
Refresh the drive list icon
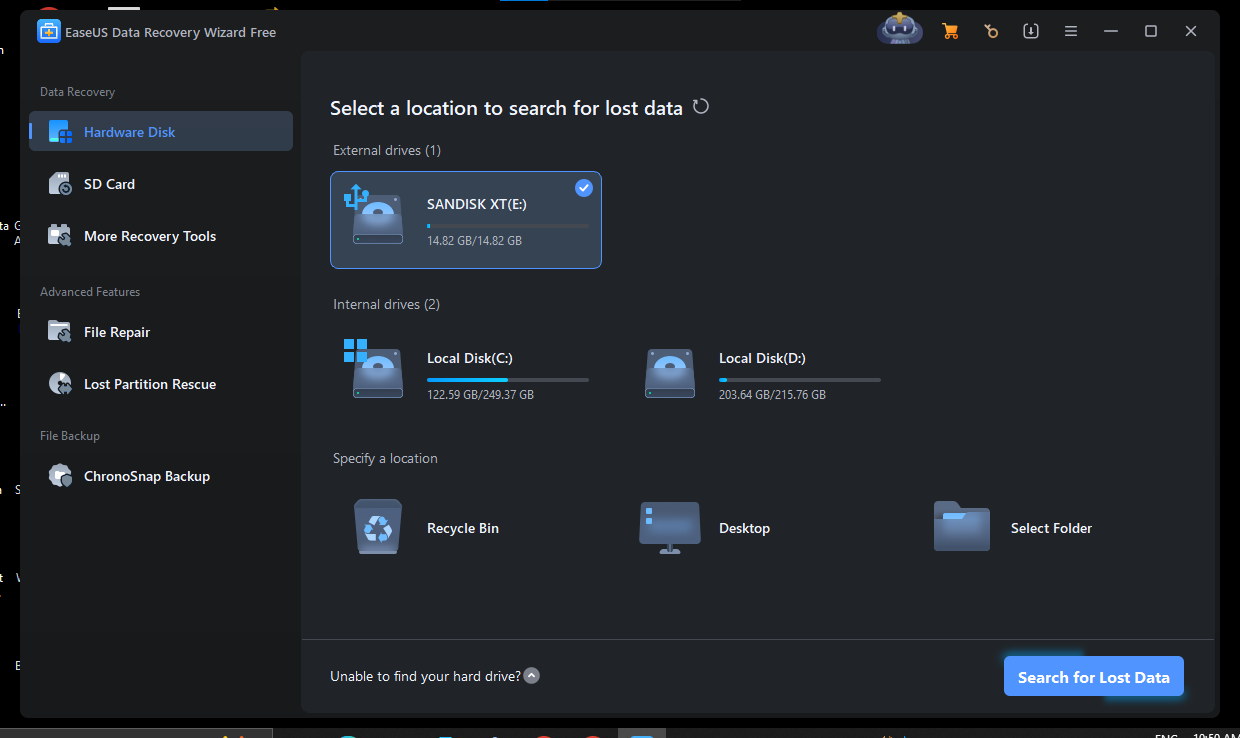[x=701, y=106]
